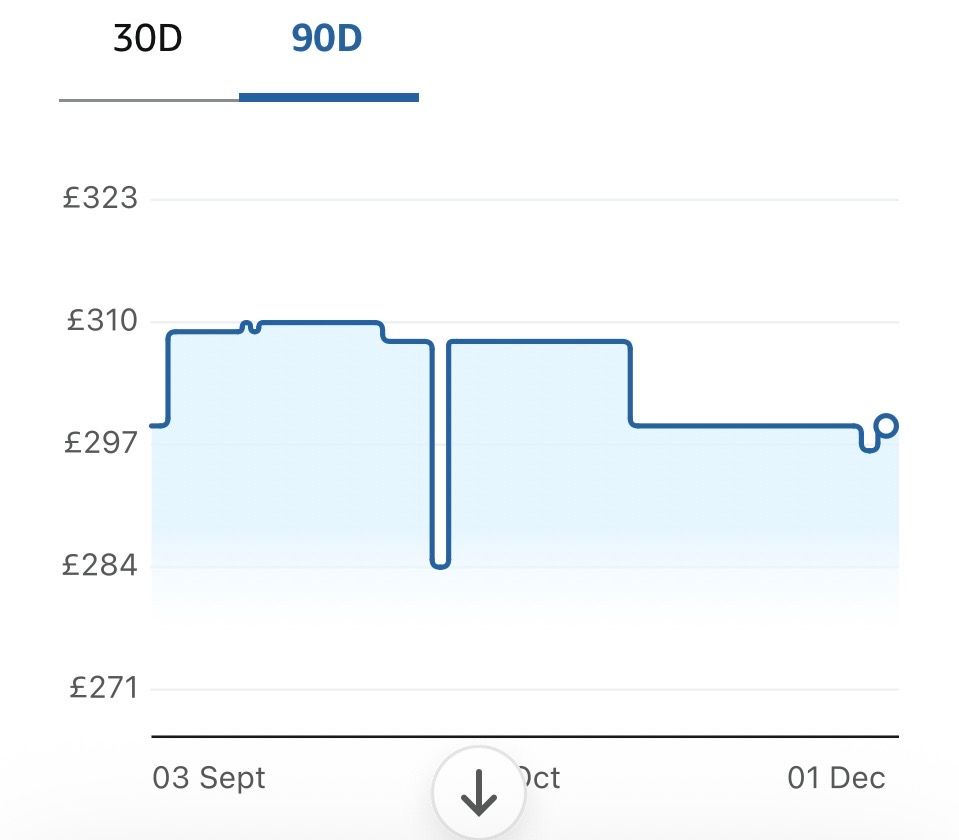Image resolution: width=959 pixels, height=840 pixels.
Task: Click the grey underline beneath 30D
Action: (x=148, y=99)
